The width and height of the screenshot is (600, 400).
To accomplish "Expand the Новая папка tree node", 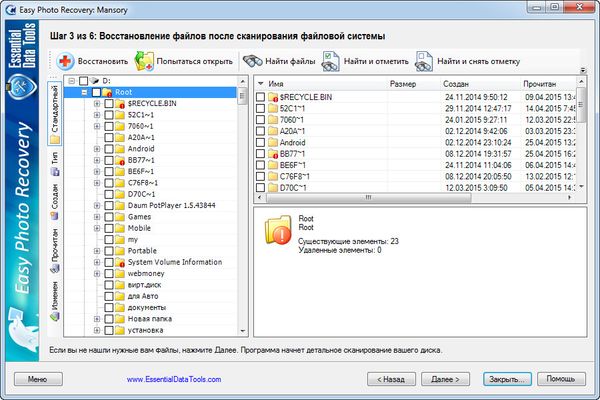I will pyautogui.click(x=97, y=318).
